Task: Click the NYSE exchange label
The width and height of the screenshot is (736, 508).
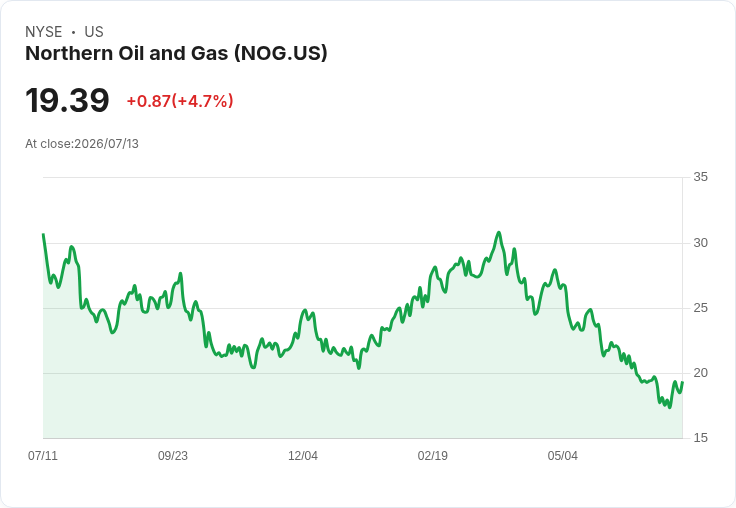Action: pyautogui.click(x=44, y=32)
